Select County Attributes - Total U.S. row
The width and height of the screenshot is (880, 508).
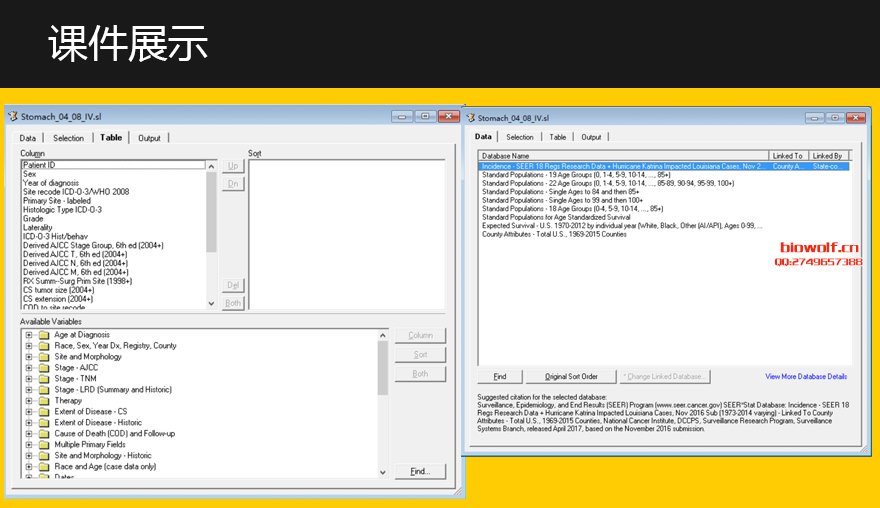[x=664, y=235]
